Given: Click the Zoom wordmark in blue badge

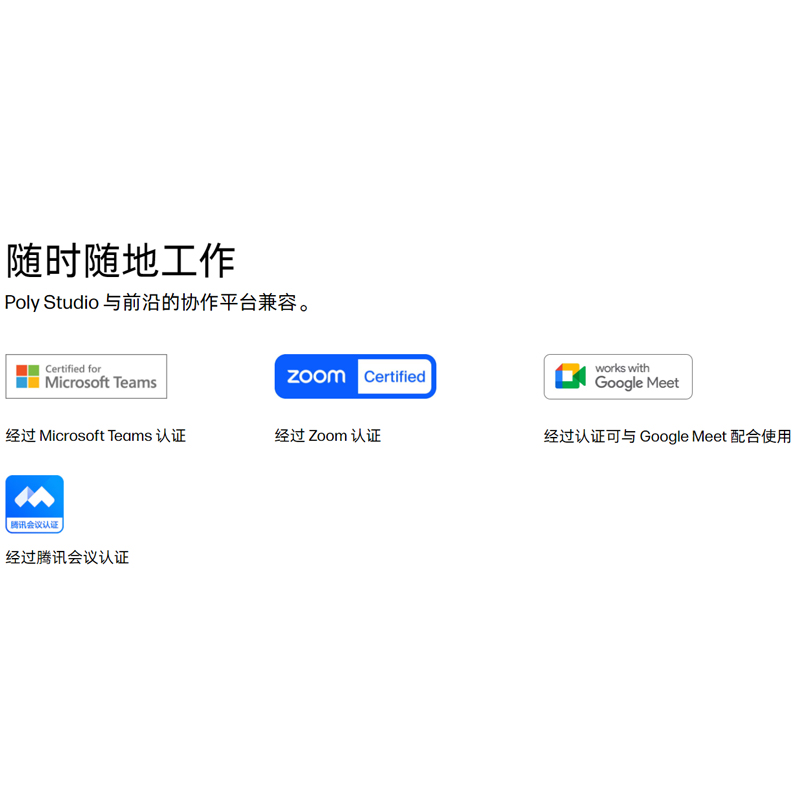Looking at the screenshot, I should click(316, 377).
